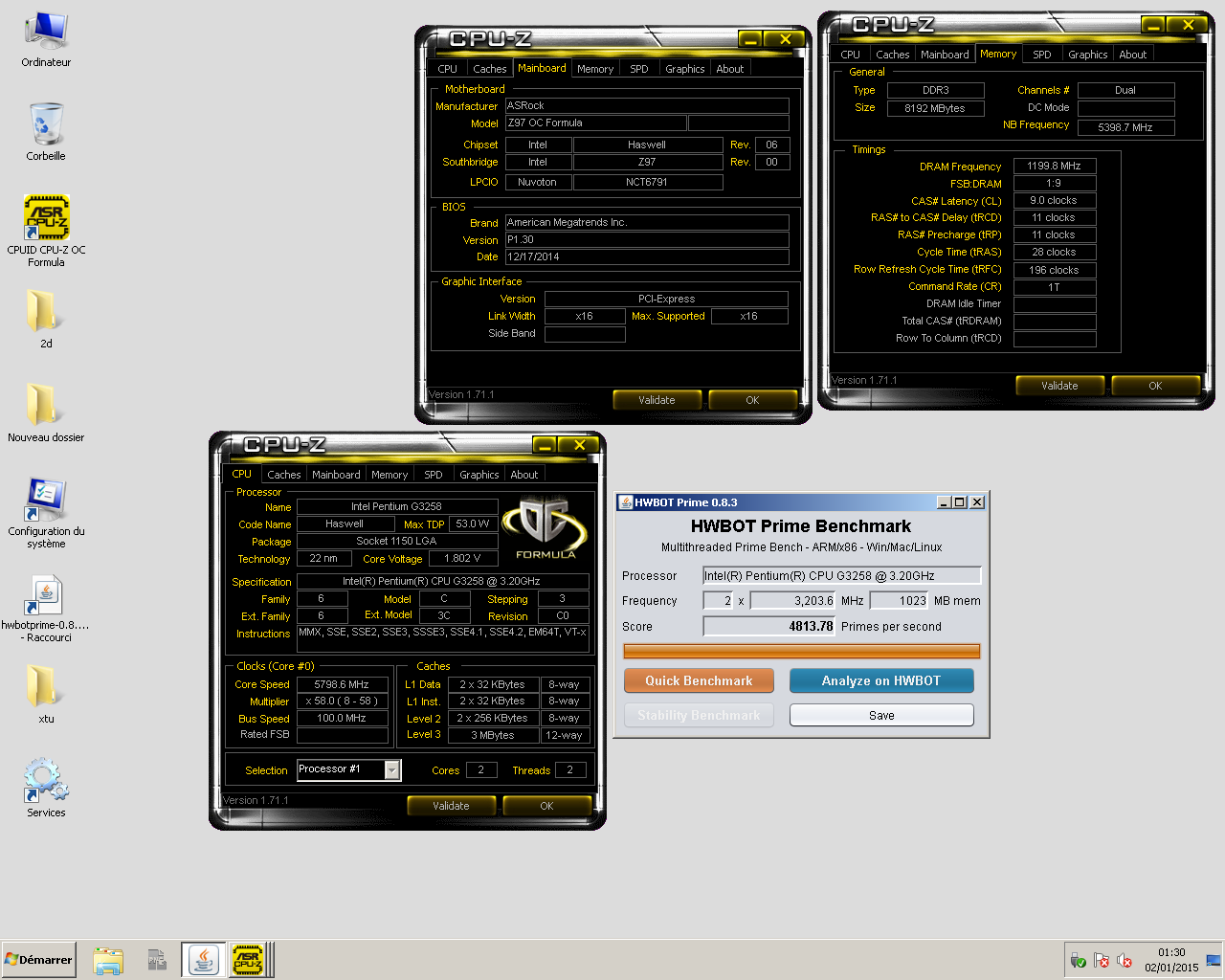The width and height of the screenshot is (1225, 980).
Task: Activate the Java HWBOT Prime taskbar item
Action: coord(203,960)
